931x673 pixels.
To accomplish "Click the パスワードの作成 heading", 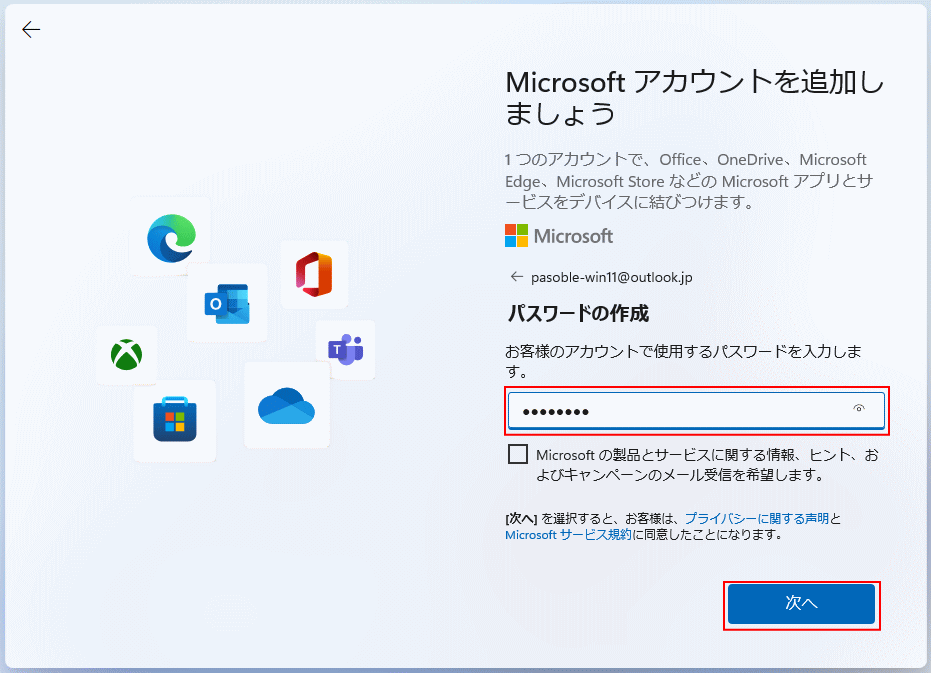I will (x=578, y=314).
